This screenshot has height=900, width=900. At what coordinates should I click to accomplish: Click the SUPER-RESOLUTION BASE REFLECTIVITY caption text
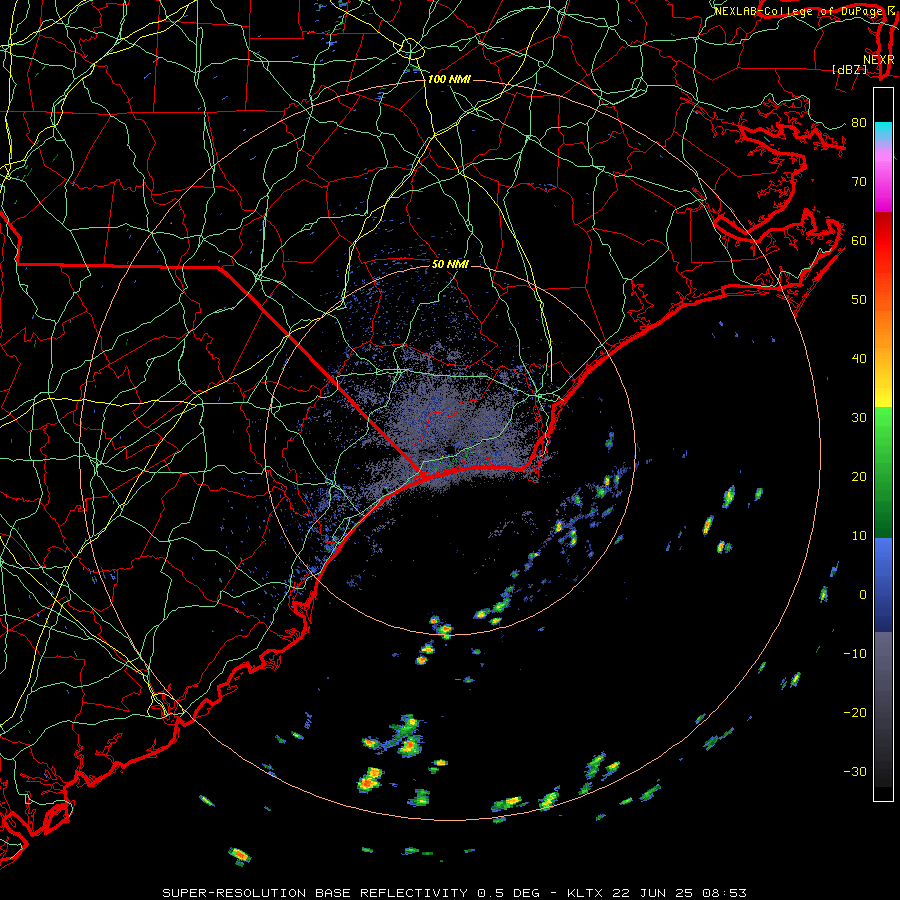(315, 893)
